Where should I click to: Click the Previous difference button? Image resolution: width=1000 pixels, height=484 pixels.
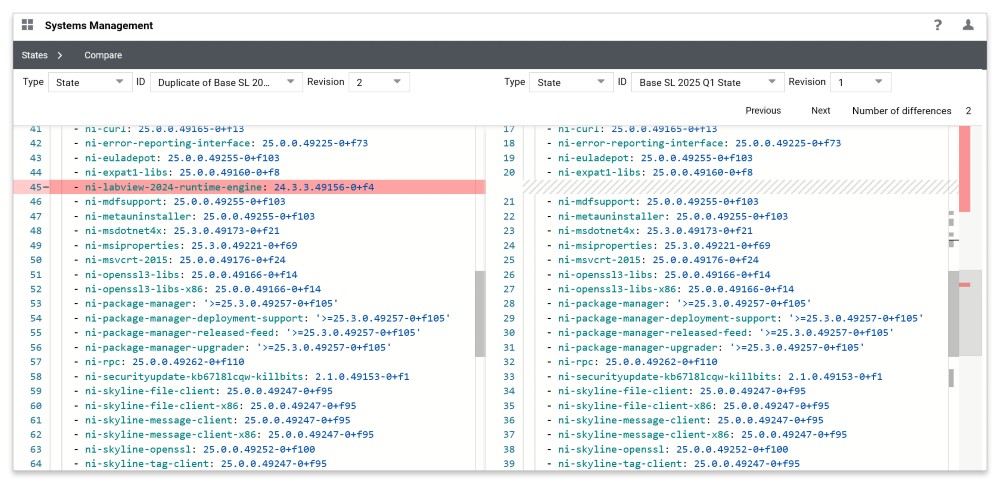[x=763, y=111]
